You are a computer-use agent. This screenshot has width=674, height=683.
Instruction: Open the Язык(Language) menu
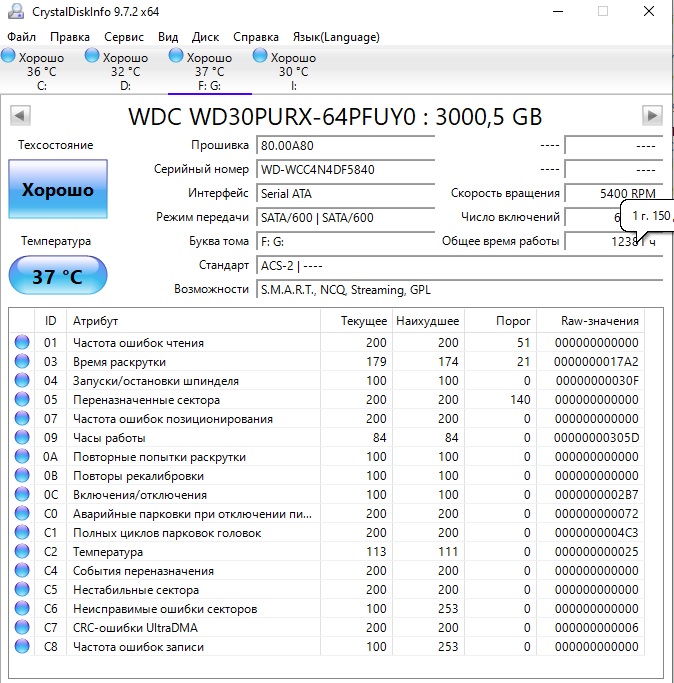tap(336, 37)
